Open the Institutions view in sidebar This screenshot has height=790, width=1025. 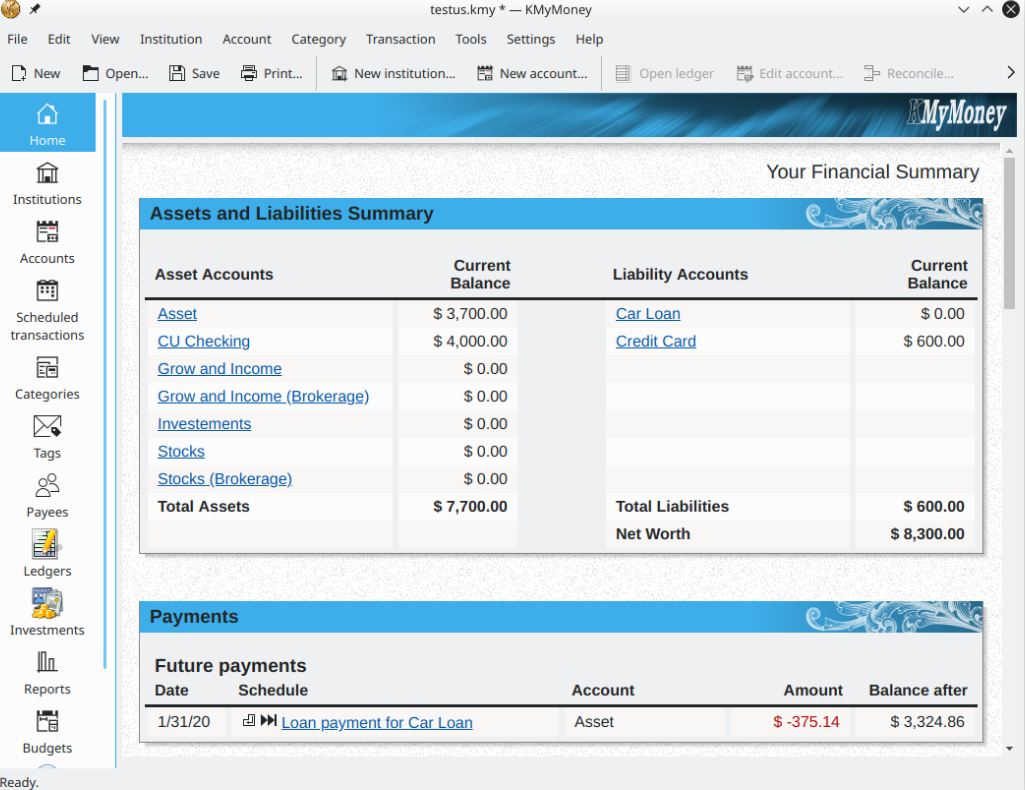47,183
